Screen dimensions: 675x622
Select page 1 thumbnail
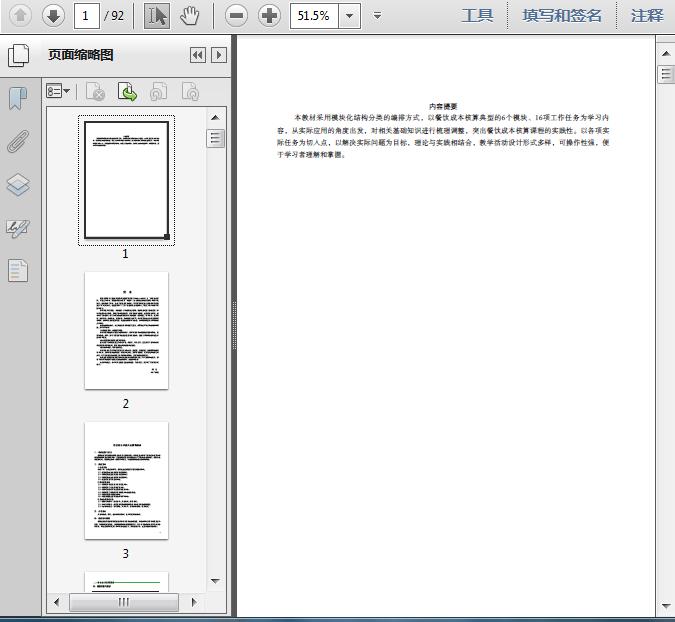(x=126, y=180)
